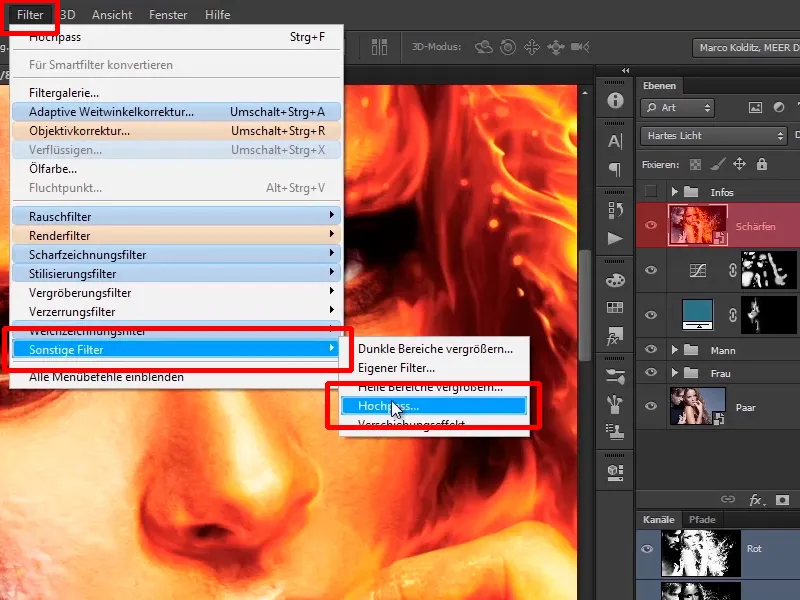Expand the Infos layer group

pos(674,192)
